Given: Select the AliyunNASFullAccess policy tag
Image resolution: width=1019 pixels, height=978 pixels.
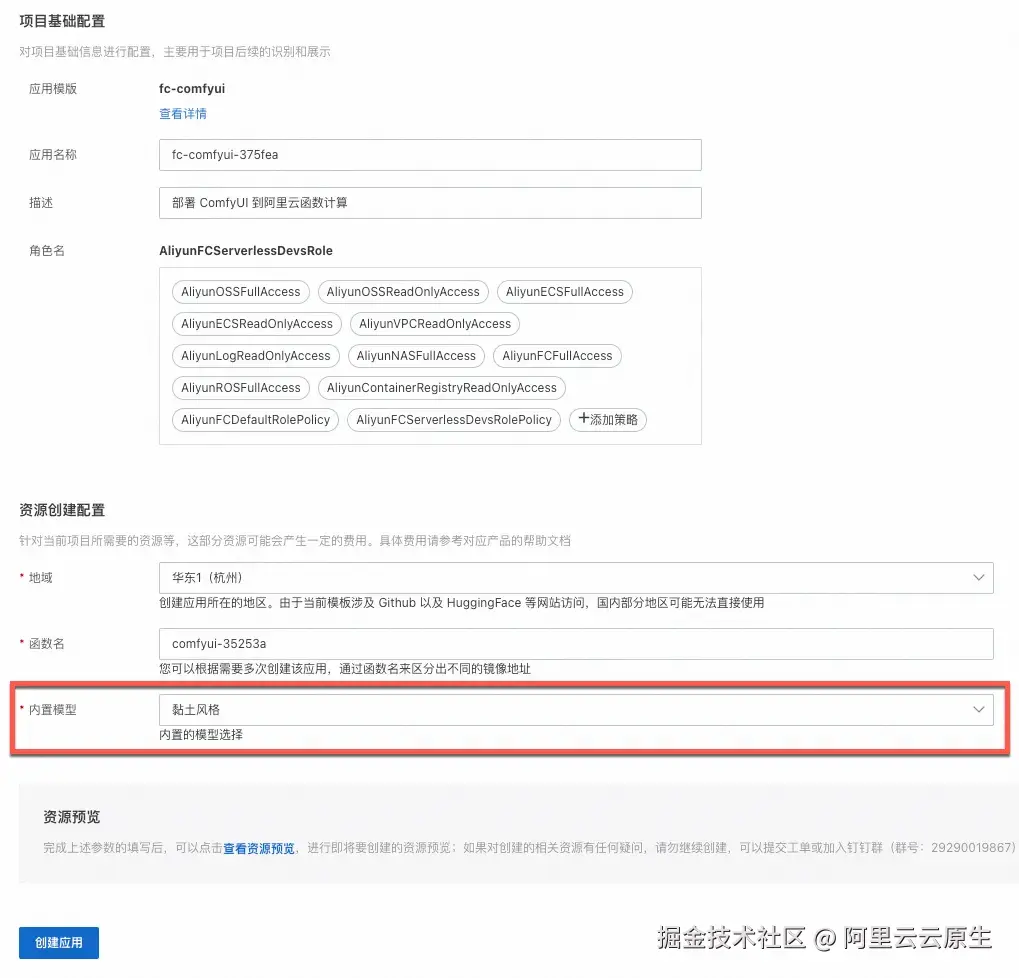Looking at the screenshot, I should [x=416, y=355].
